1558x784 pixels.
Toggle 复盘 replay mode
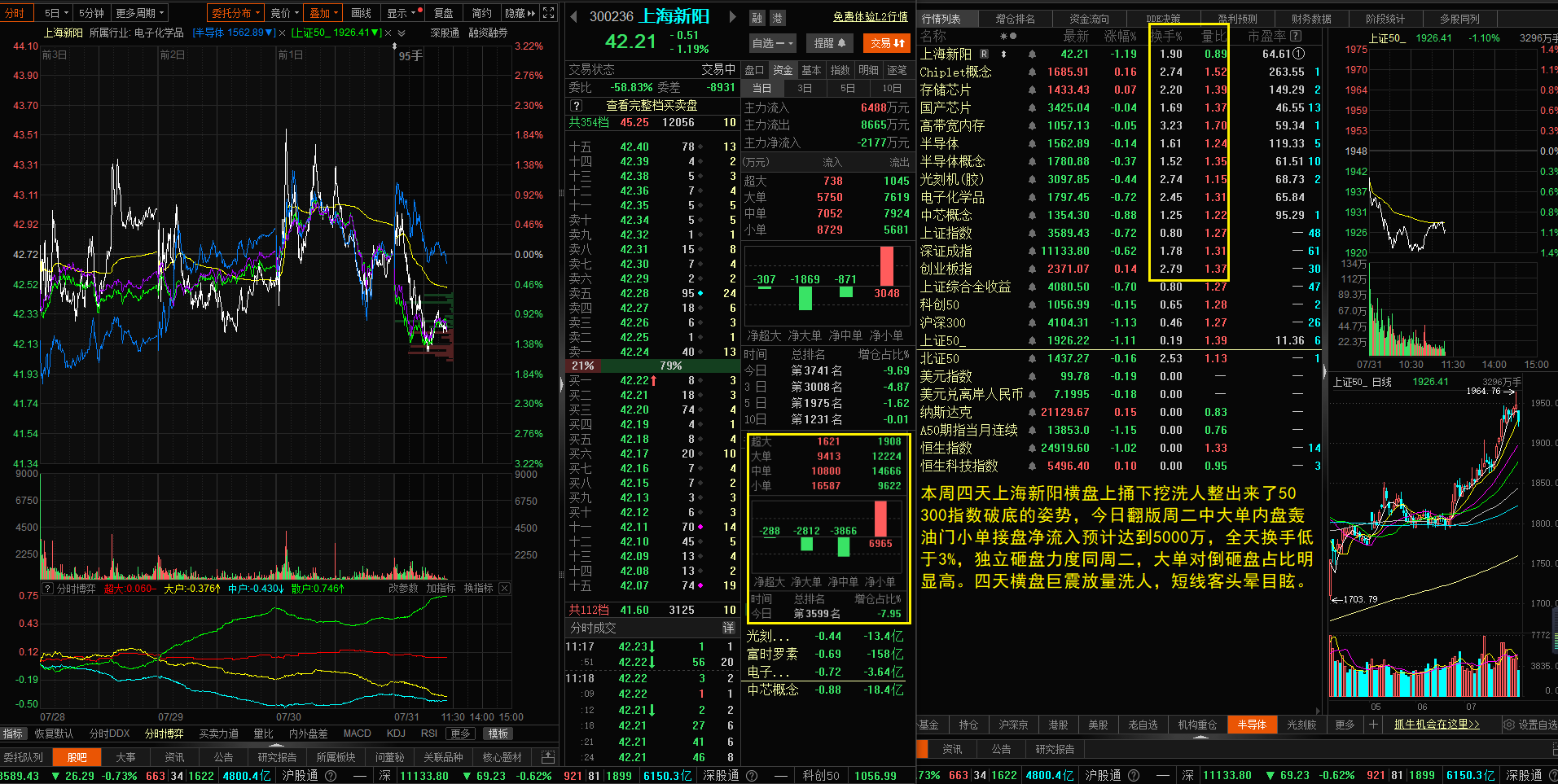coord(443,13)
